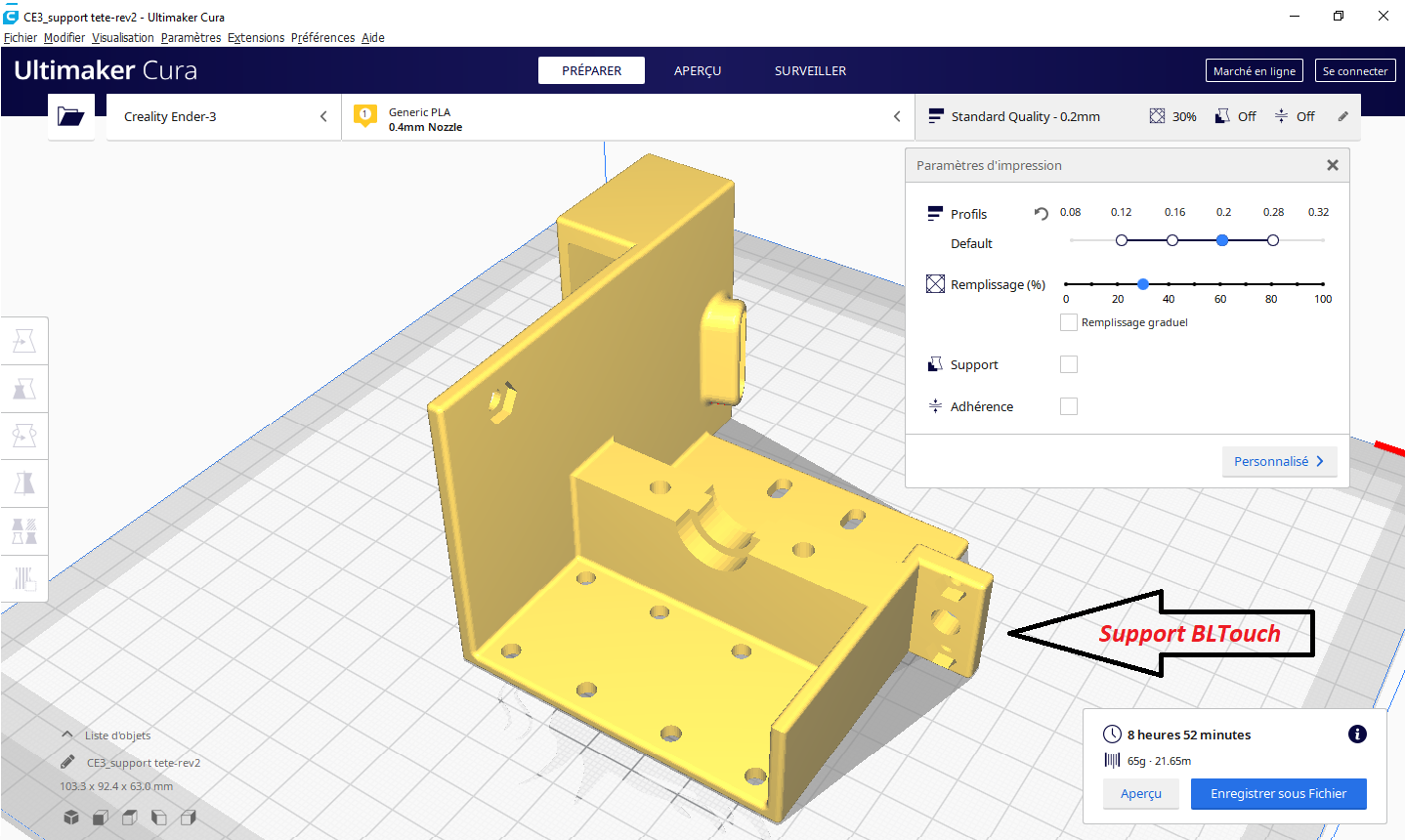This screenshot has width=1405, height=840.
Task: Click the Se connecter button
Action: [x=1355, y=70]
